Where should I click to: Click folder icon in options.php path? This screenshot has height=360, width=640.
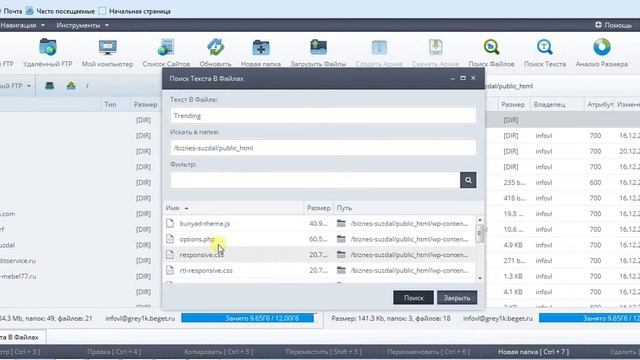pos(341,239)
